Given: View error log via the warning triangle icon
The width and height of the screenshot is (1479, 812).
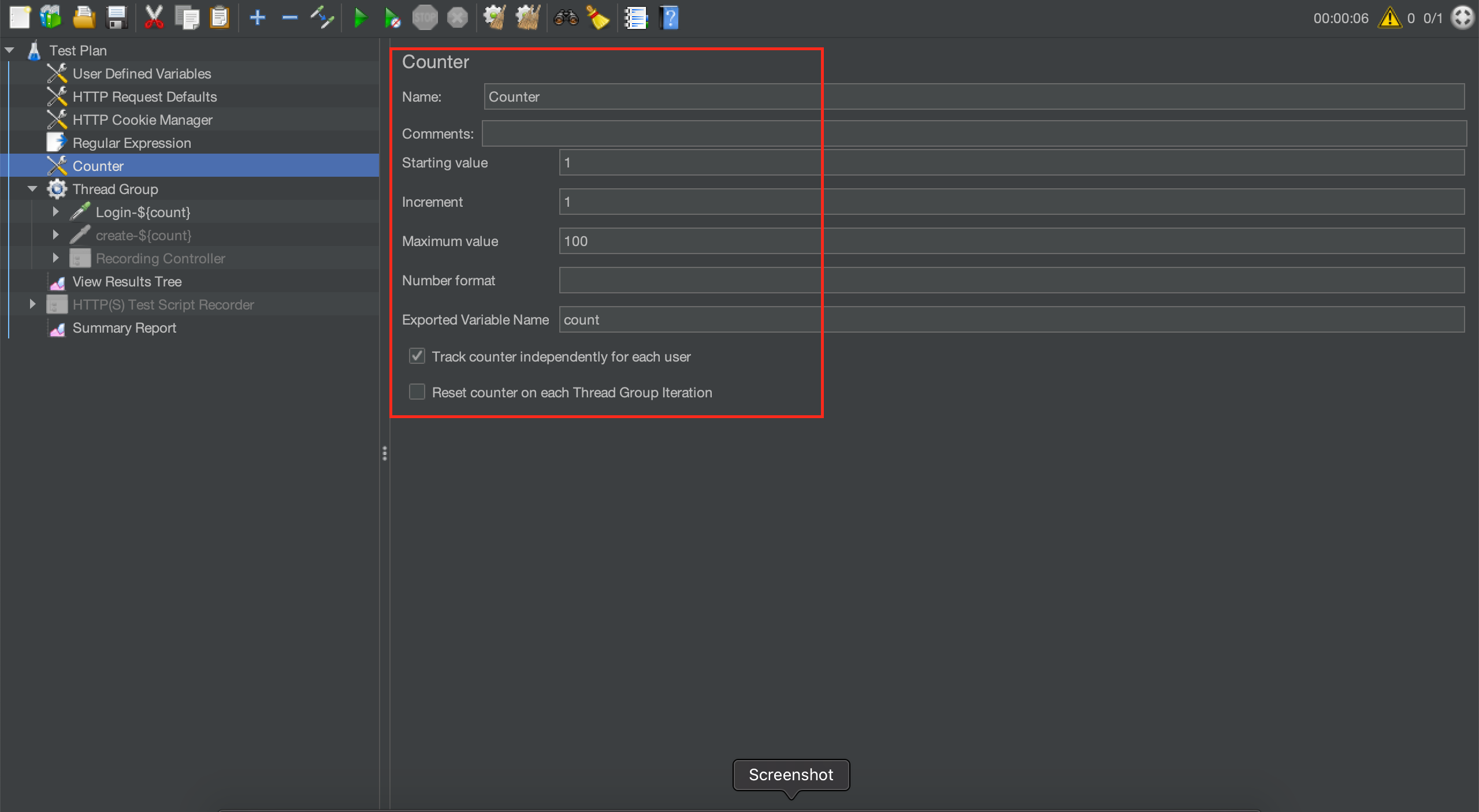Looking at the screenshot, I should pos(1391,18).
